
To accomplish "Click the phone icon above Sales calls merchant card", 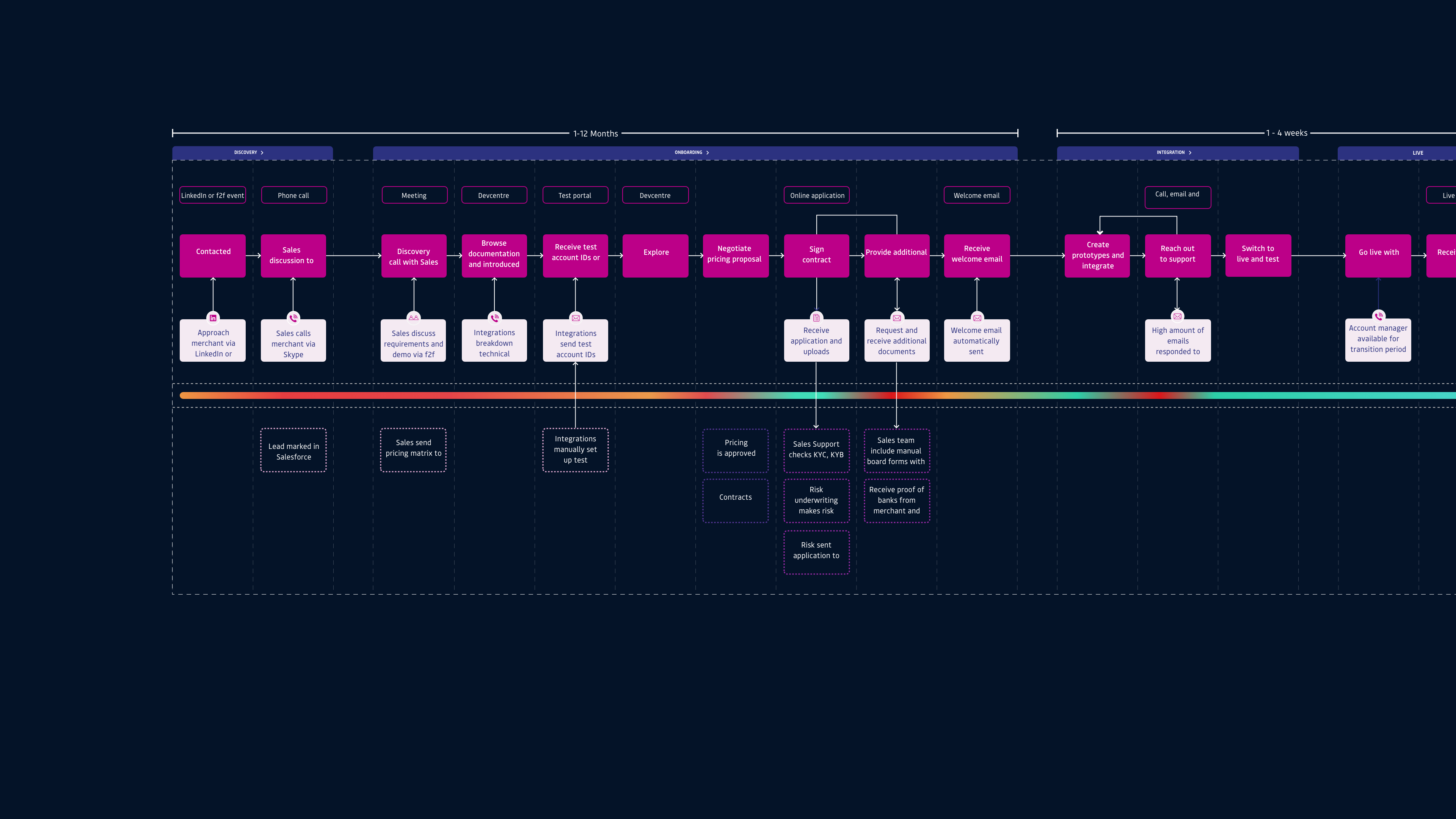I will pyautogui.click(x=293, y=318).
